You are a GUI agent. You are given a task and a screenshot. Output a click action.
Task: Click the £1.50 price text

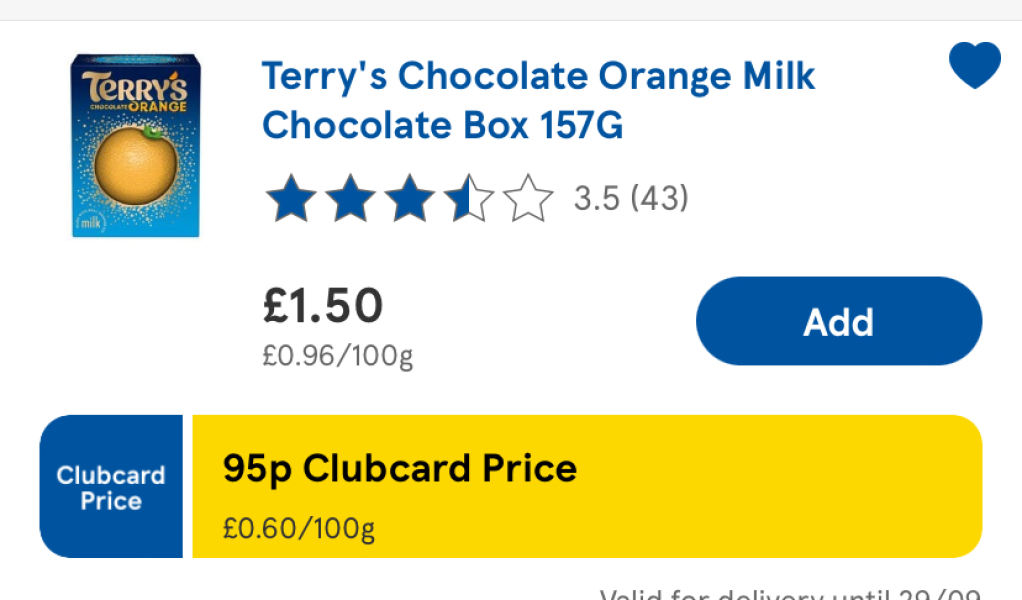pos(323,306)
